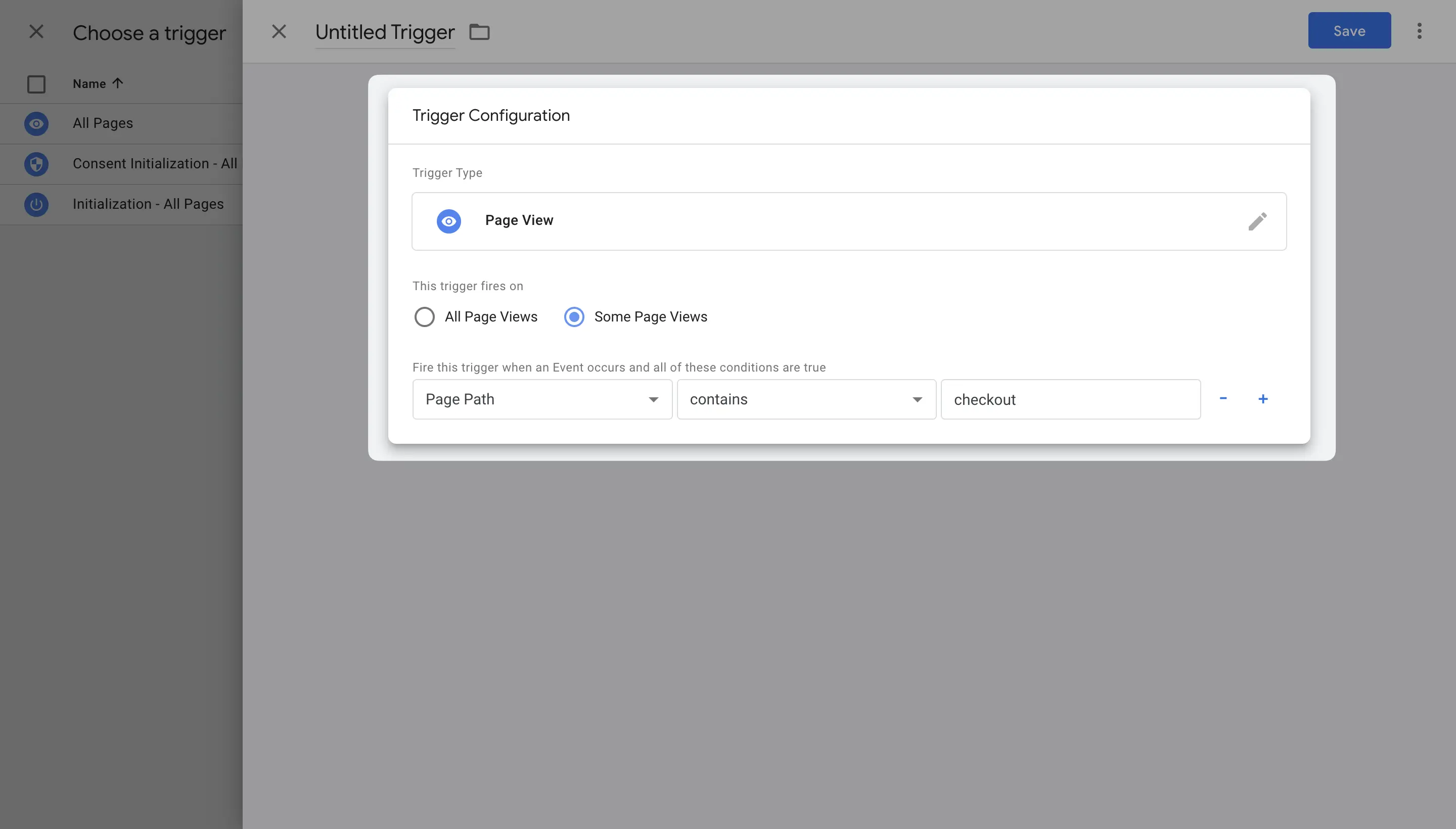This screenshot has width=1456, height=829.
Task: Select Initialization - All Pages trigger row
Action: [x=121, y=204]
